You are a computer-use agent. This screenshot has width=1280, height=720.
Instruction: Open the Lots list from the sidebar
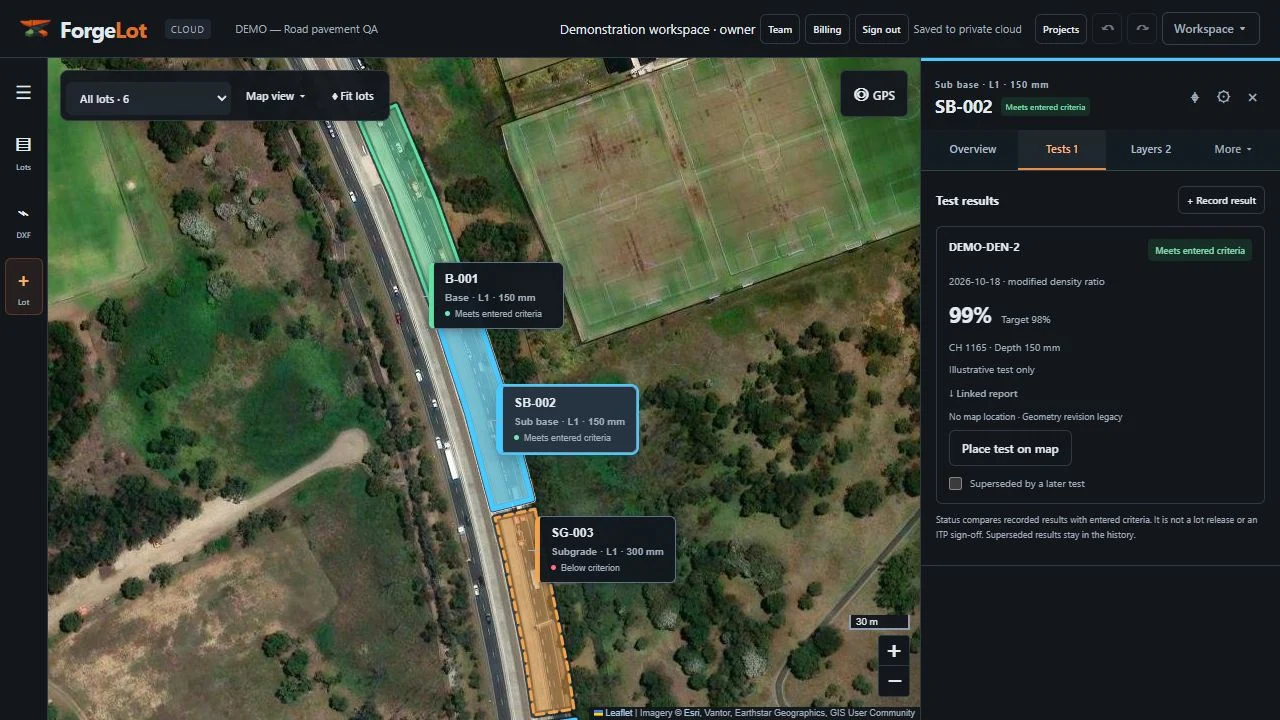click(x=23, y=153)
